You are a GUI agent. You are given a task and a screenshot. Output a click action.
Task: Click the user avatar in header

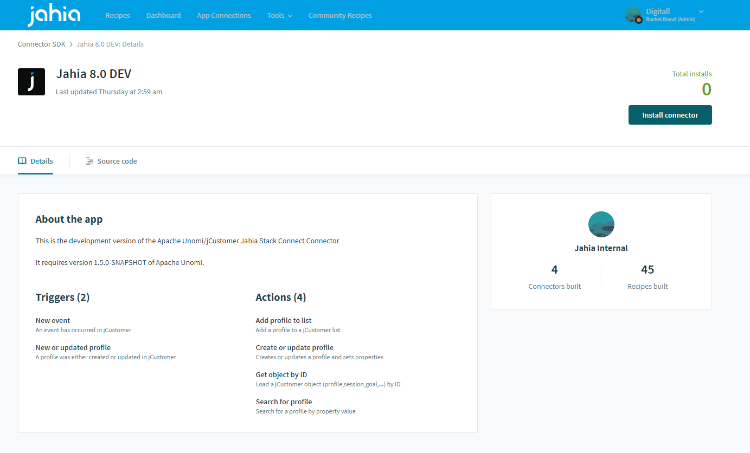[x=633, y=14]
